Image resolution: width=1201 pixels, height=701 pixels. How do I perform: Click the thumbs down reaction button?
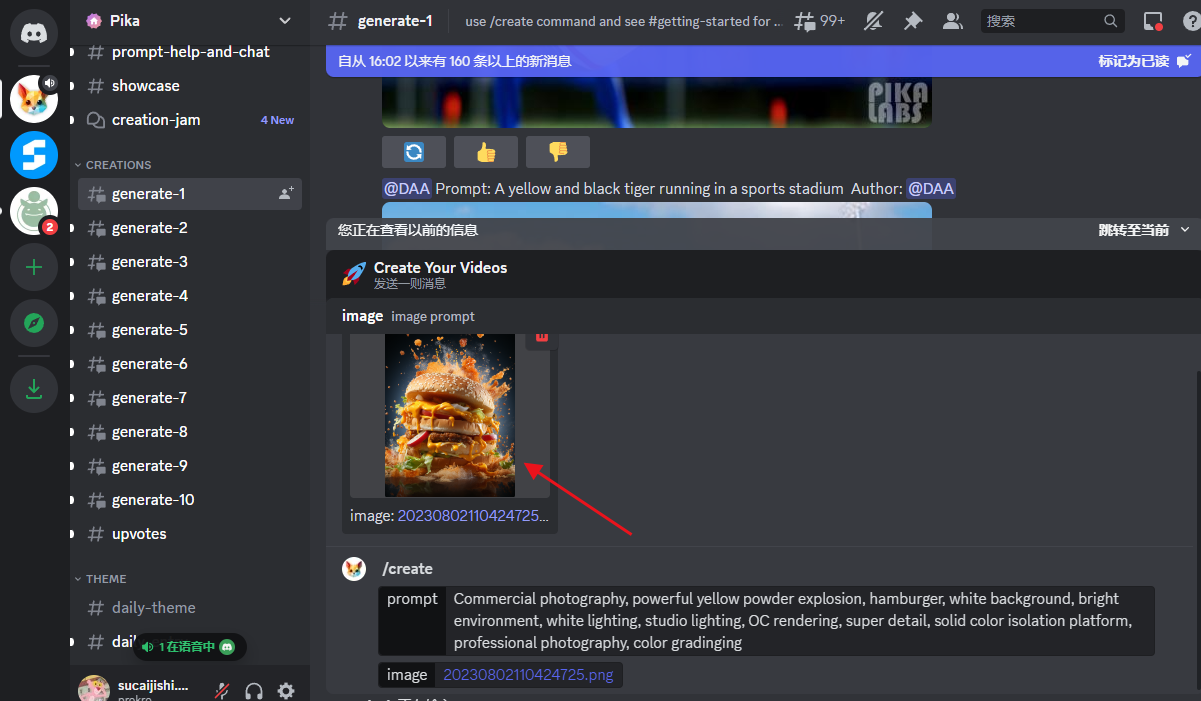click(558, 152)
